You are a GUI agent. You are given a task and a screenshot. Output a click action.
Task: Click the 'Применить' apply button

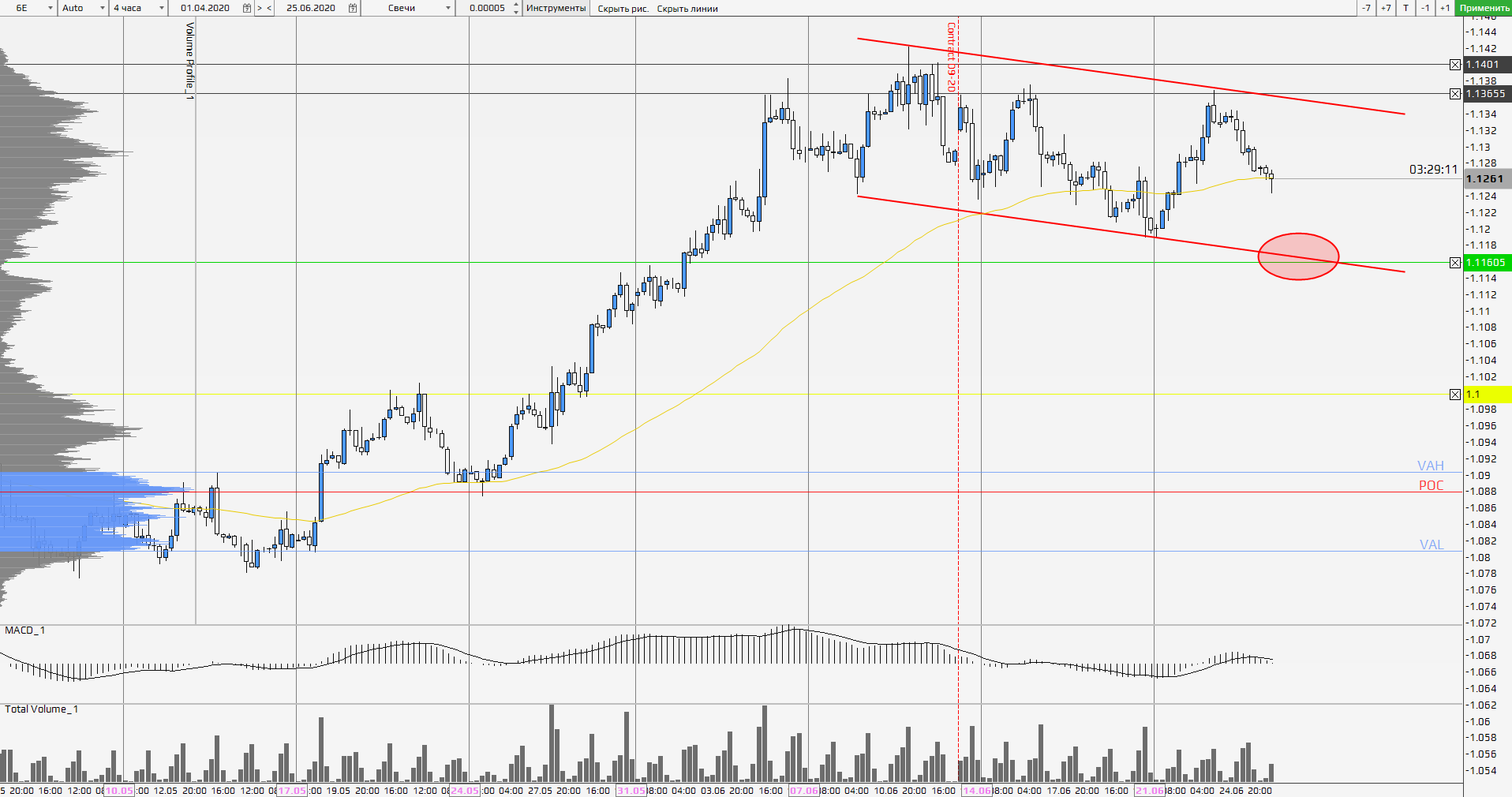coord(1484,8)
